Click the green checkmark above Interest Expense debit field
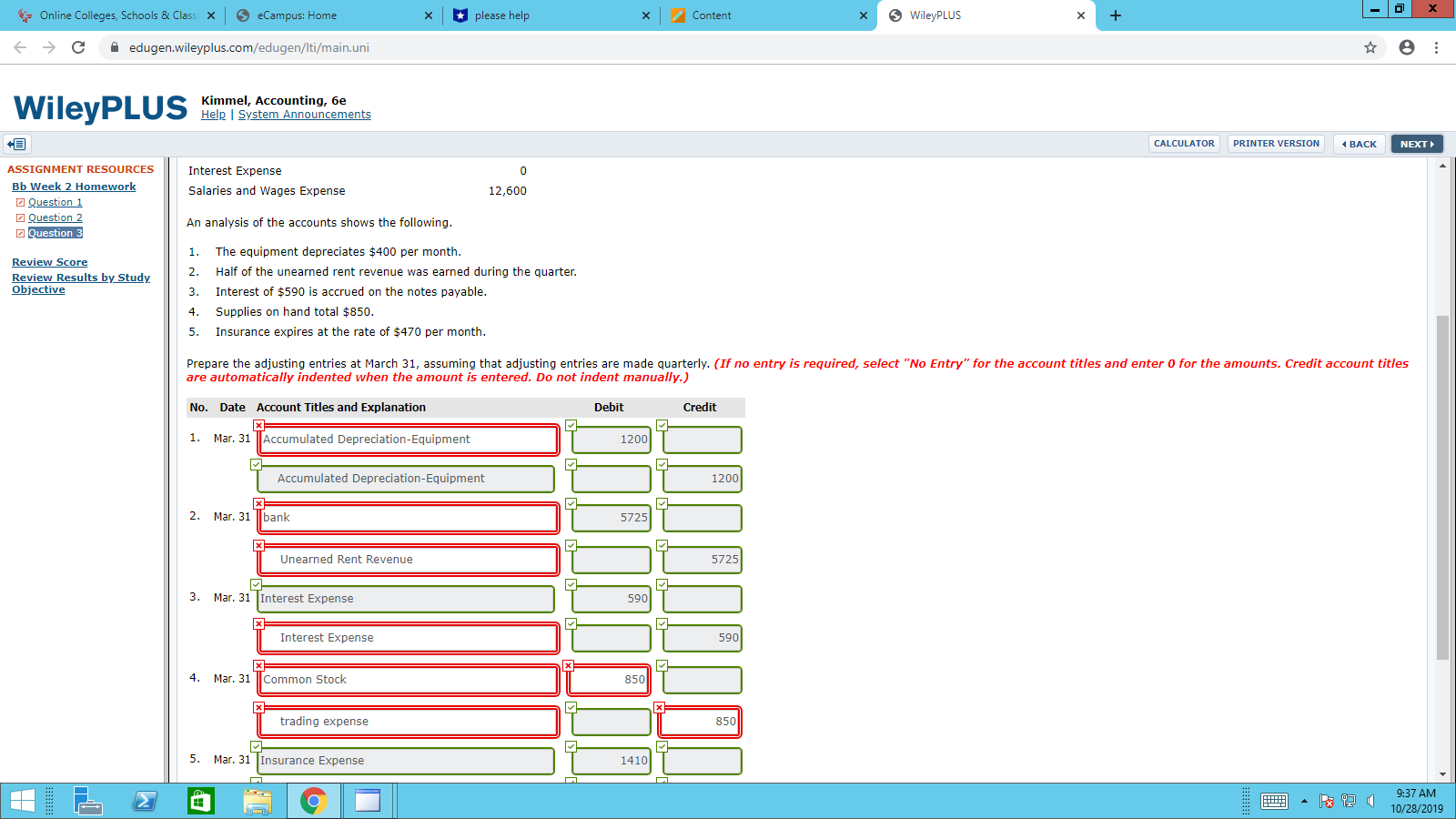The width and height of the screenshot is (1456, 819). (571, 583)
